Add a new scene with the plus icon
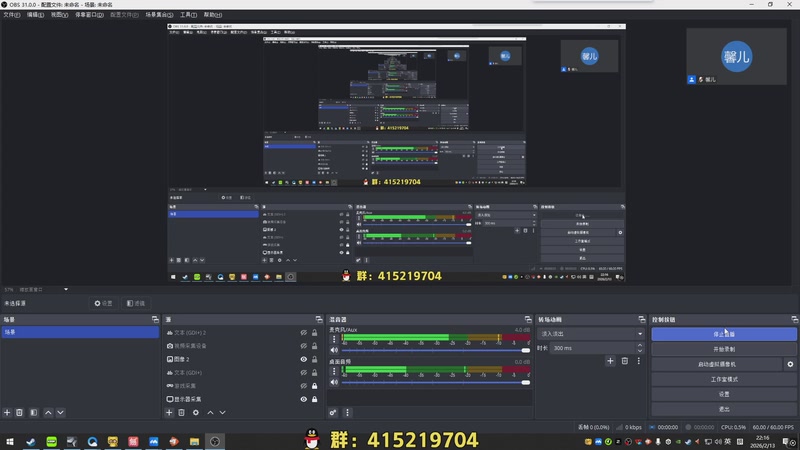 (7, 412)
